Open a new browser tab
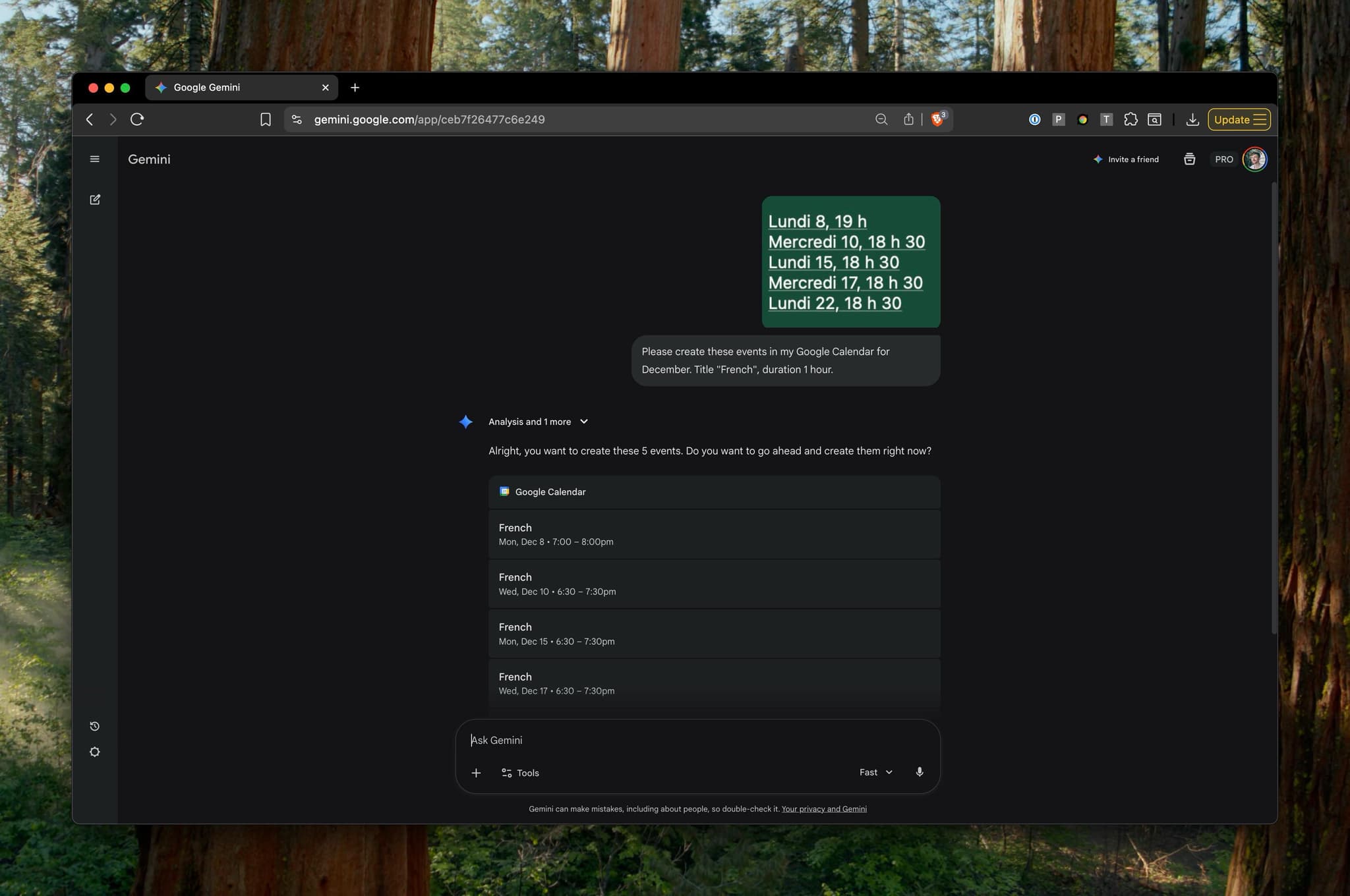The width and height of the screenshot is (1350, 896). pyautogui.click(x=355, y=87)
